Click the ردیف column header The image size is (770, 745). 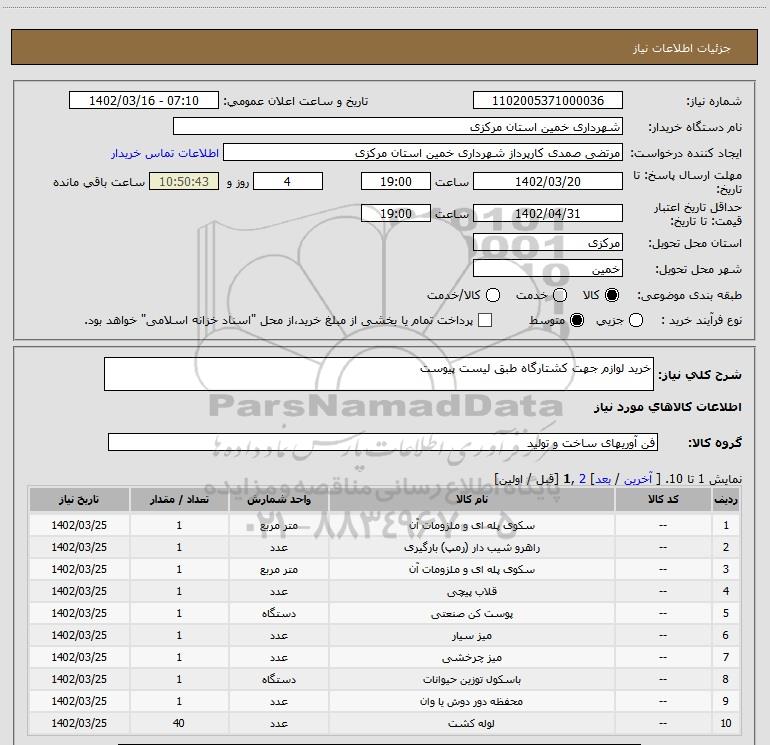point(726,499)
